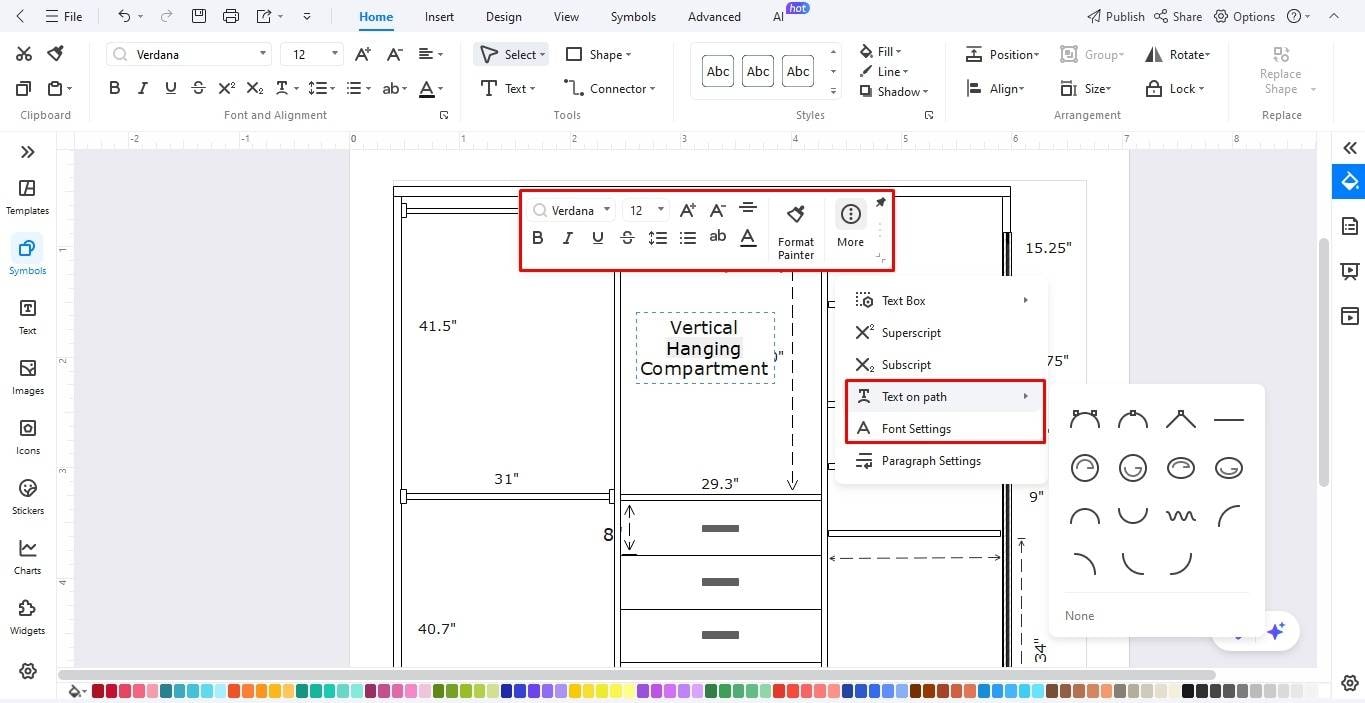Screen dimensions: 1365x703
Task: Click Format Painter in floating toolbar
Action: [x=796, y=232]
